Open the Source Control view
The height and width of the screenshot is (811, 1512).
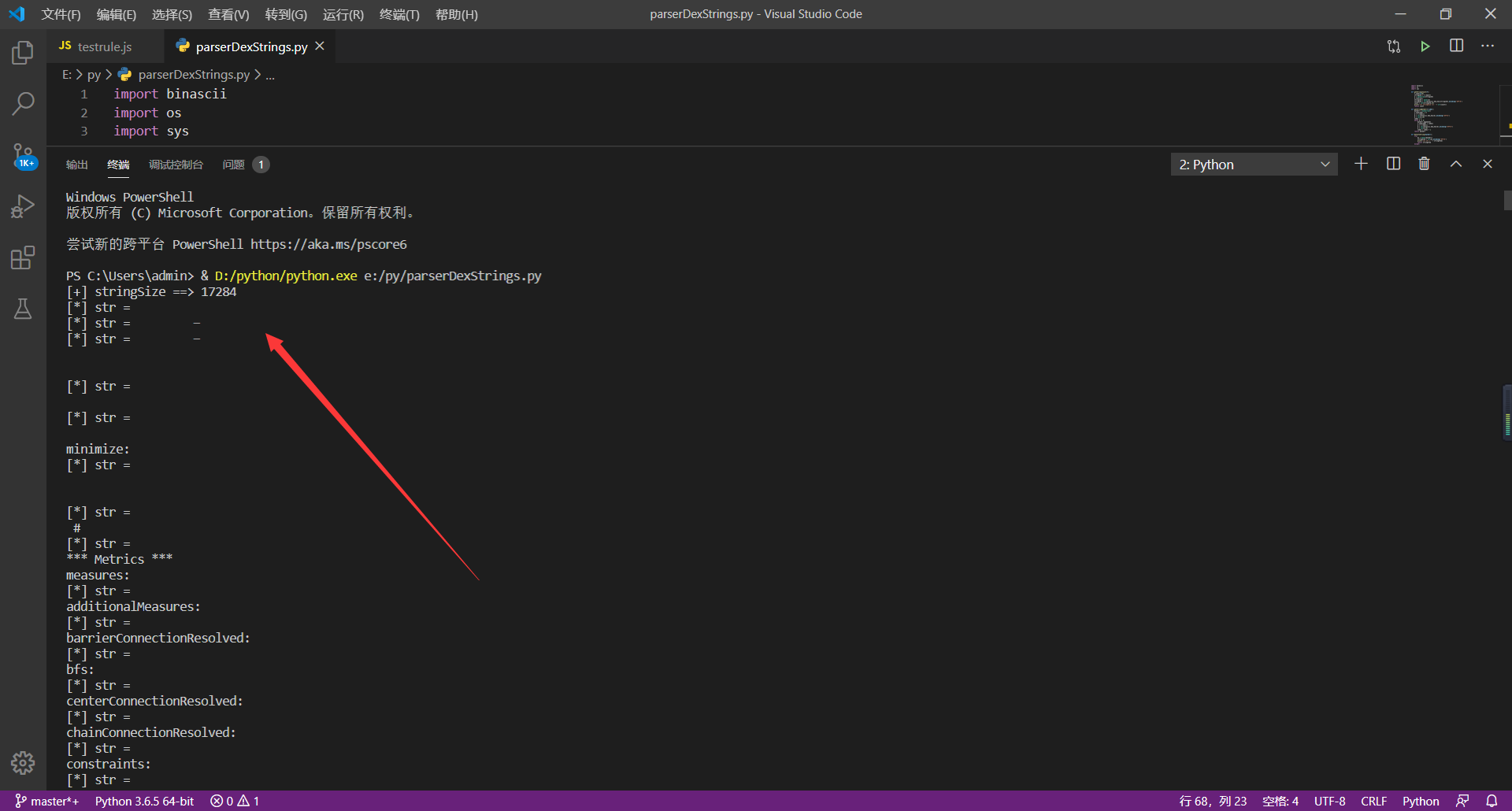point(23,155)
